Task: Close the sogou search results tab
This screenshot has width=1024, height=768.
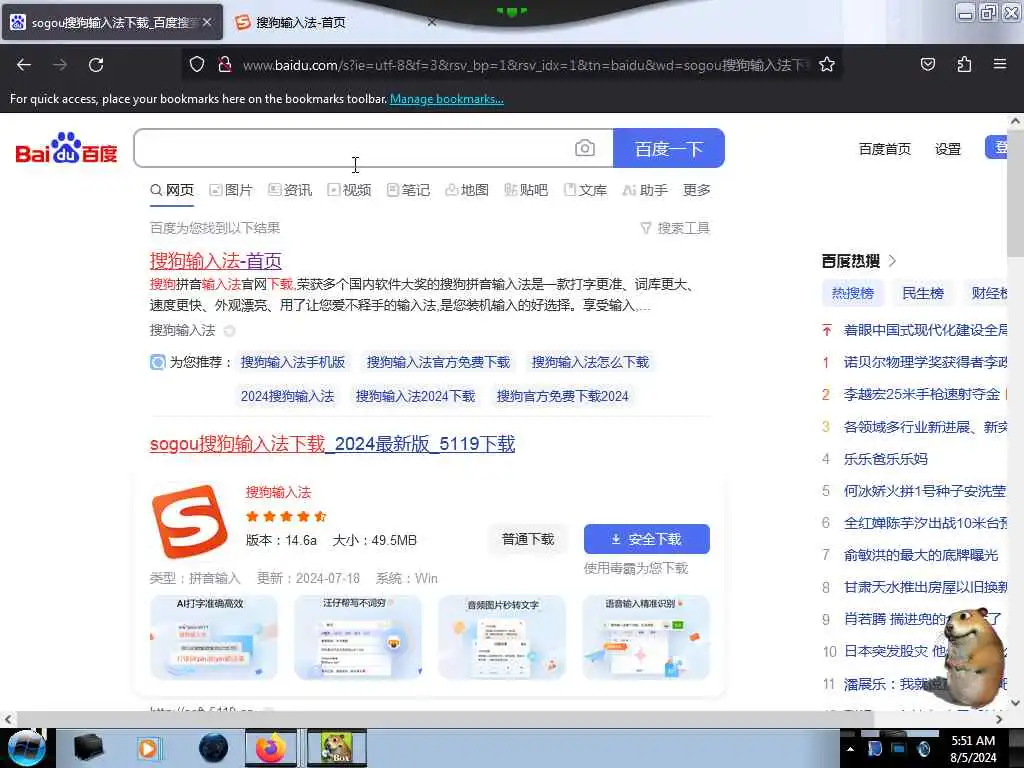Action: tap(207, 22)
